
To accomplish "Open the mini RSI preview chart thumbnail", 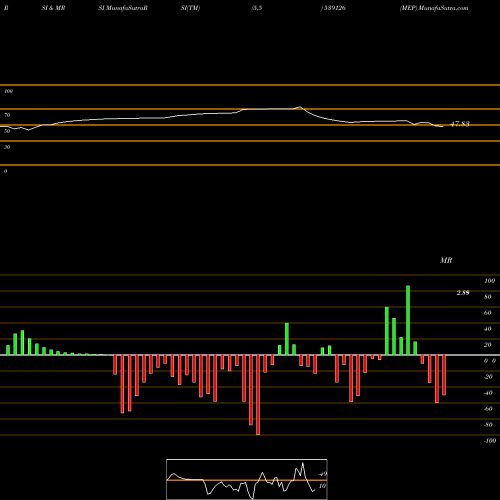I will (x=247, y=479).
